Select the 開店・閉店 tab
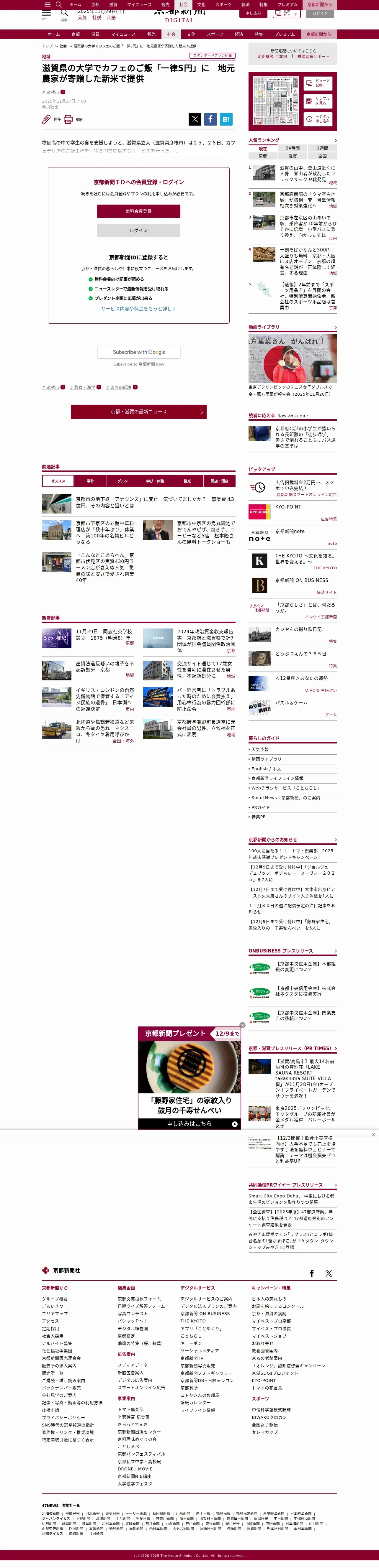The image size is (379, 1568). (x=219, y=481)
